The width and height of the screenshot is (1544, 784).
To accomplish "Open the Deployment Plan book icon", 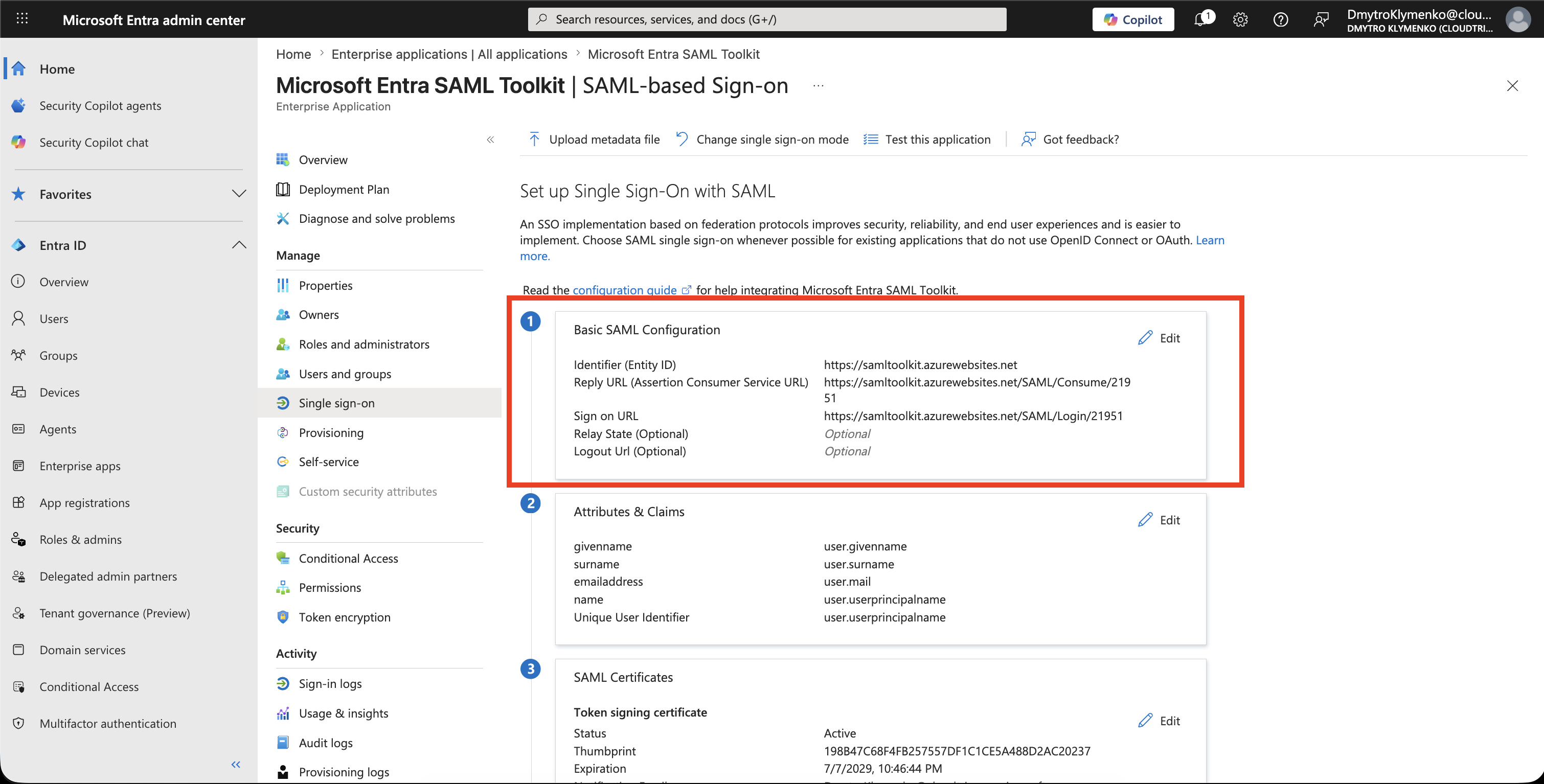I will point(283,190).
